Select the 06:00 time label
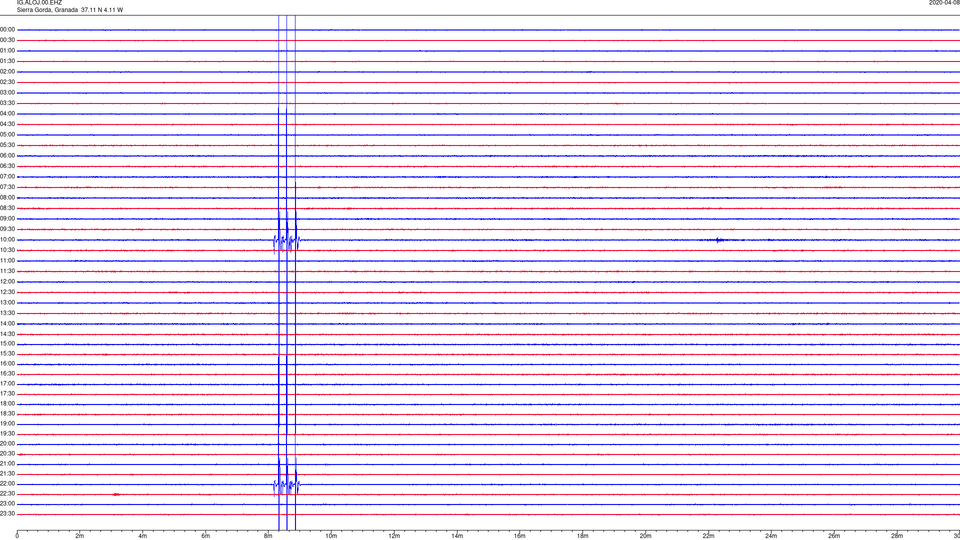 [7, 156]
